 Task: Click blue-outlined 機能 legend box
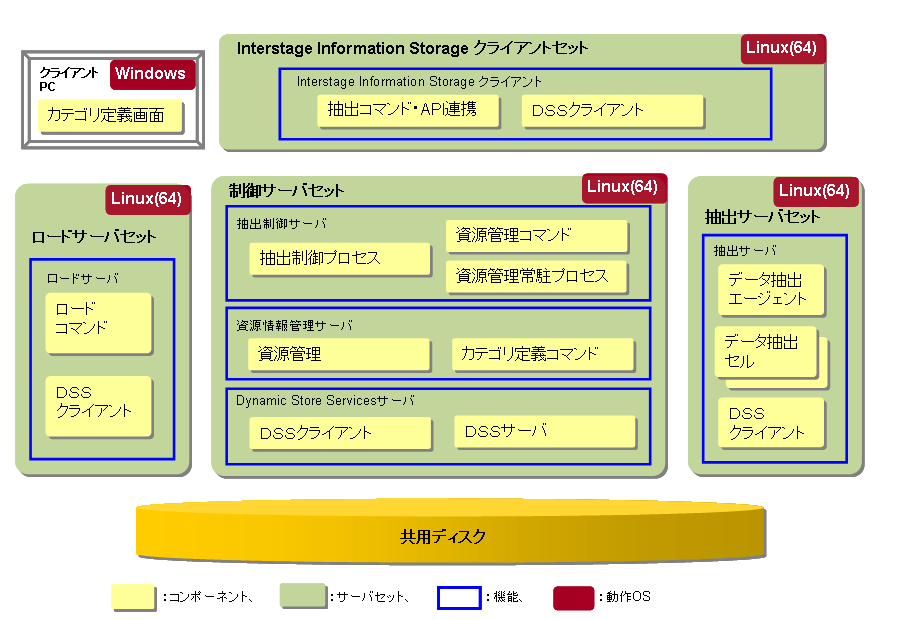coord(459,598)
